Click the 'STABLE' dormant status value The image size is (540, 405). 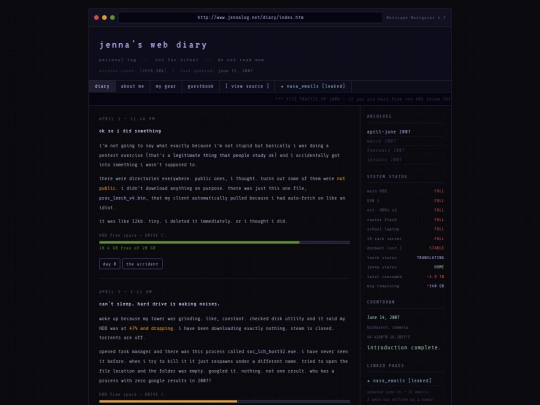pyautogui.click(x=437, y=248)
